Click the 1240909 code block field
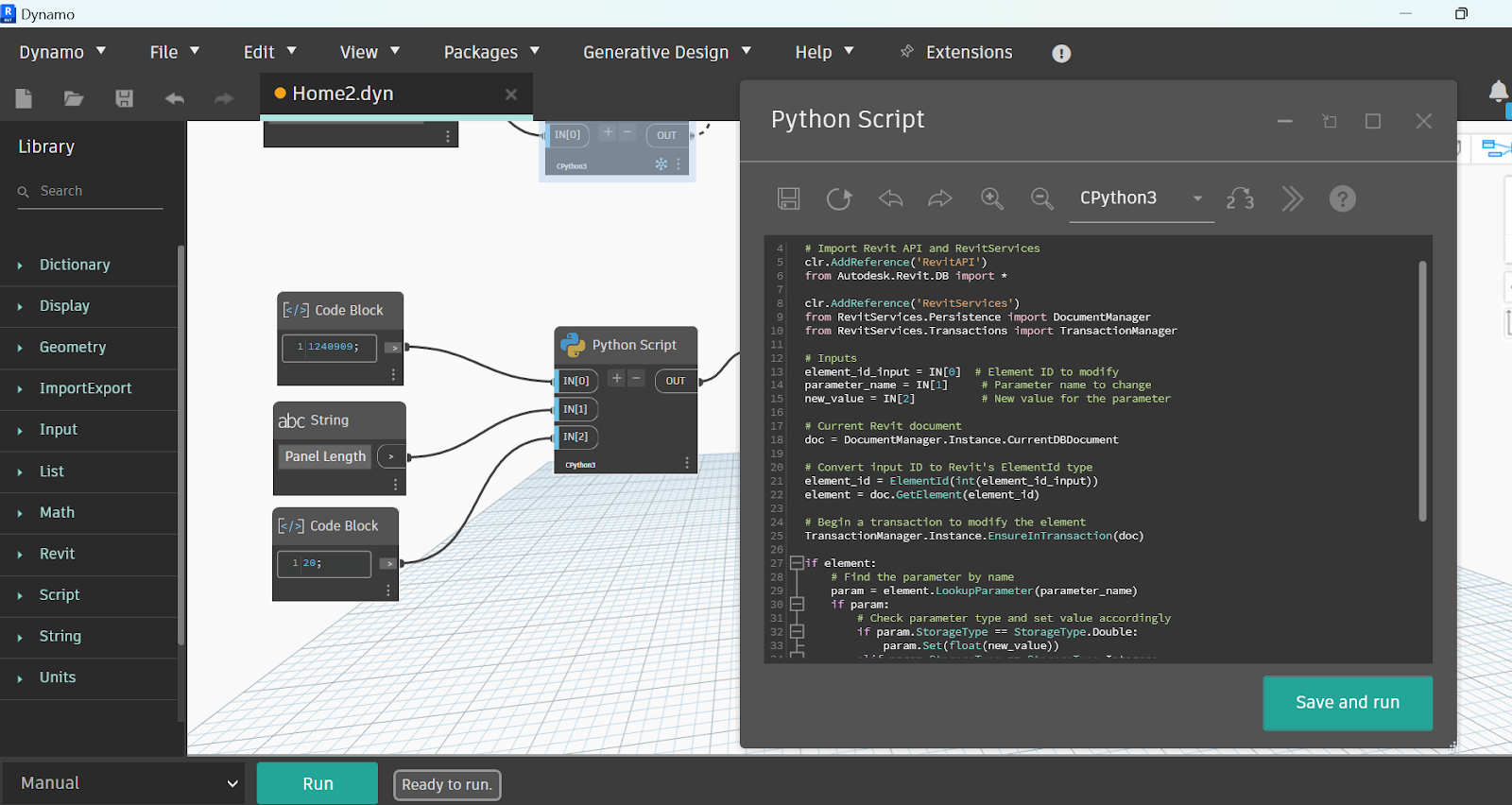1512x805 pixels. click(329, 347)
